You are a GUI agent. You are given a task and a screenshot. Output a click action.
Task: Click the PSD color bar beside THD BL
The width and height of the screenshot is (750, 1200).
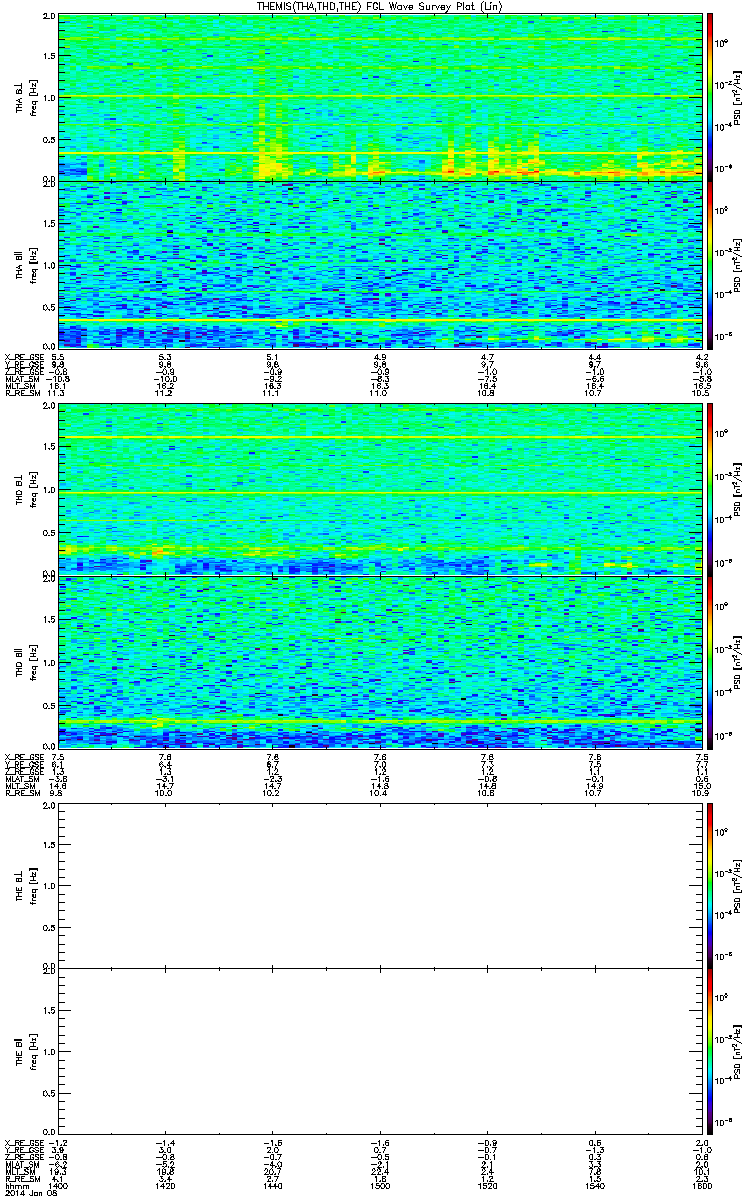tap(710, 490)
